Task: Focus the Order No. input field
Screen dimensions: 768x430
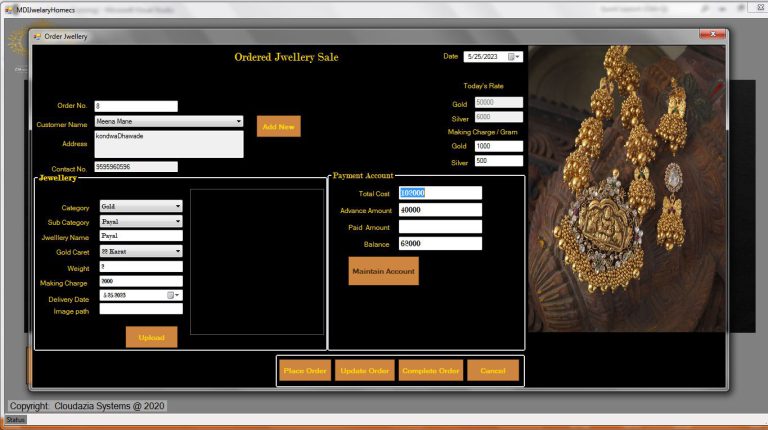Action: 136,106
